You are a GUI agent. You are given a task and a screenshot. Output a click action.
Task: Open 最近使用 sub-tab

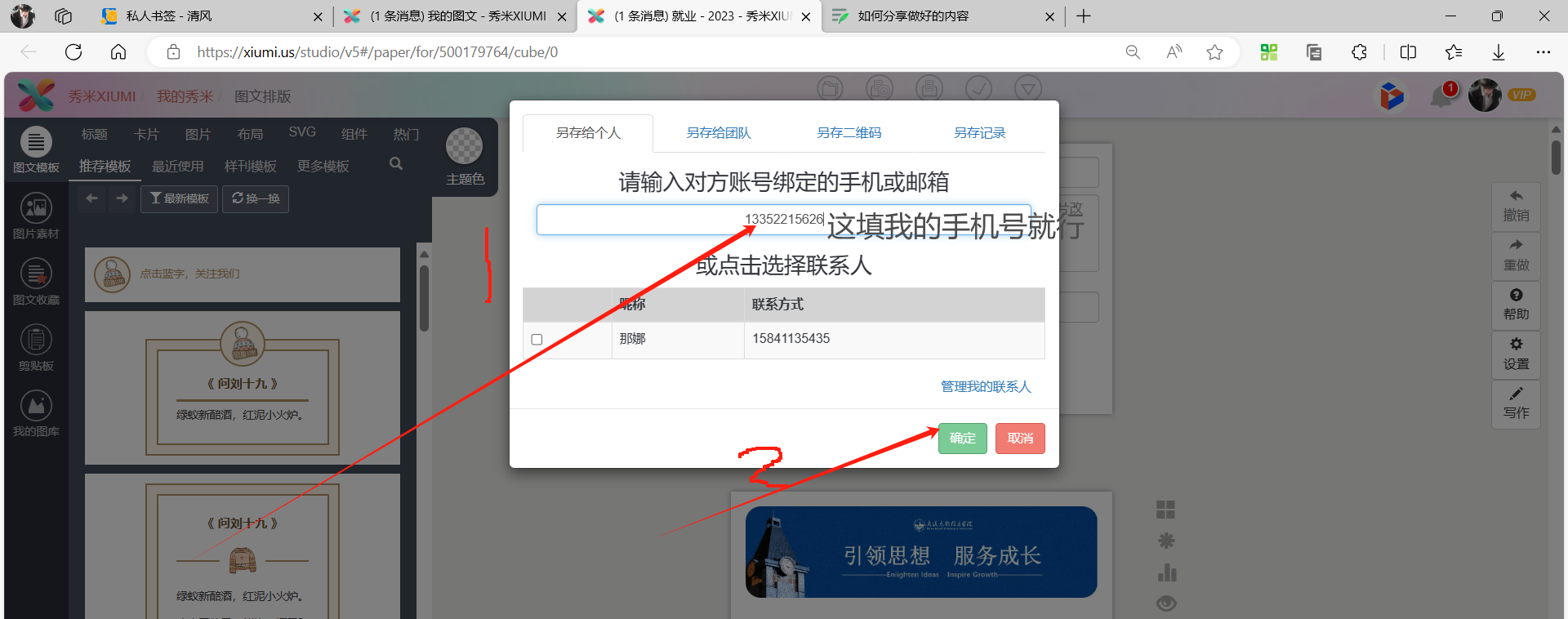point(177,167)
